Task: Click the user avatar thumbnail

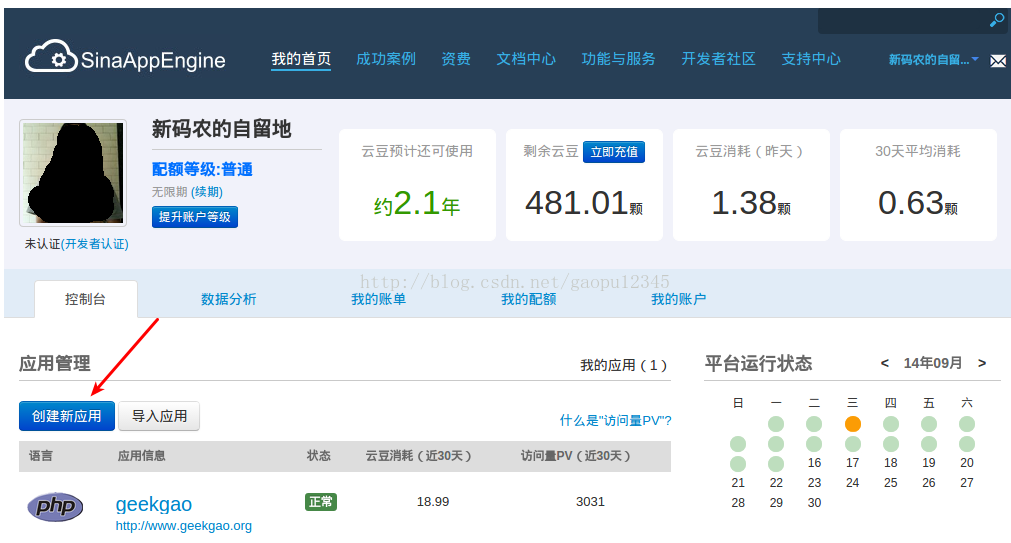Action: pyautogui.click(x=73, y=173)
